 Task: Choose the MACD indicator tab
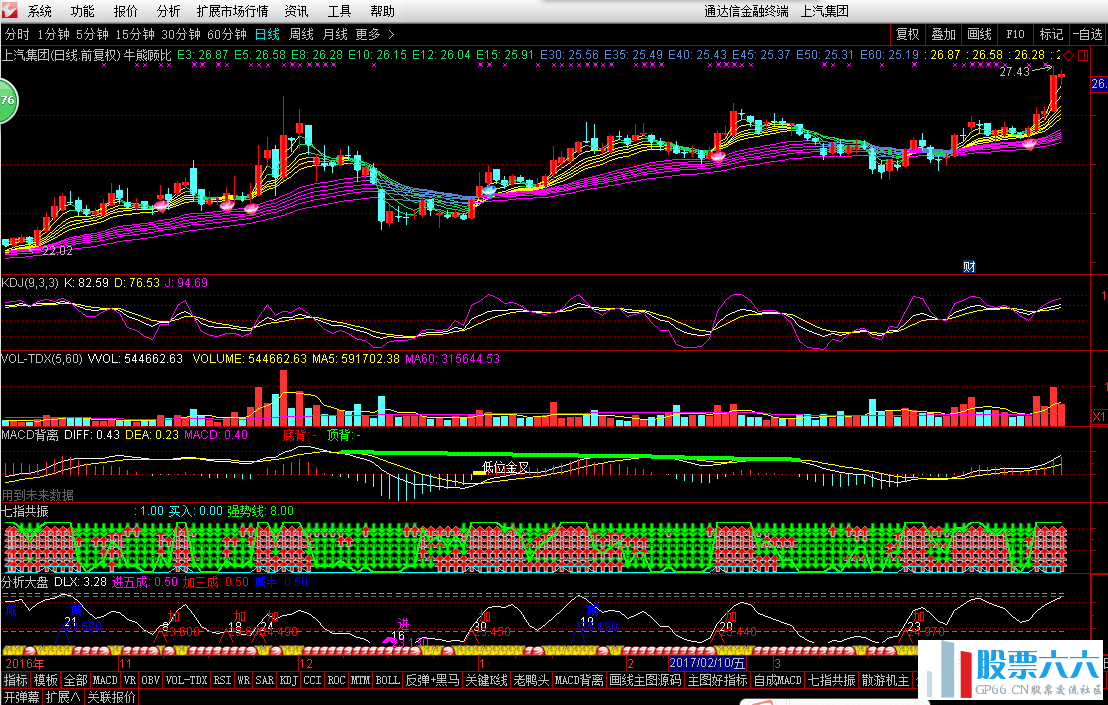pos(105,680)
